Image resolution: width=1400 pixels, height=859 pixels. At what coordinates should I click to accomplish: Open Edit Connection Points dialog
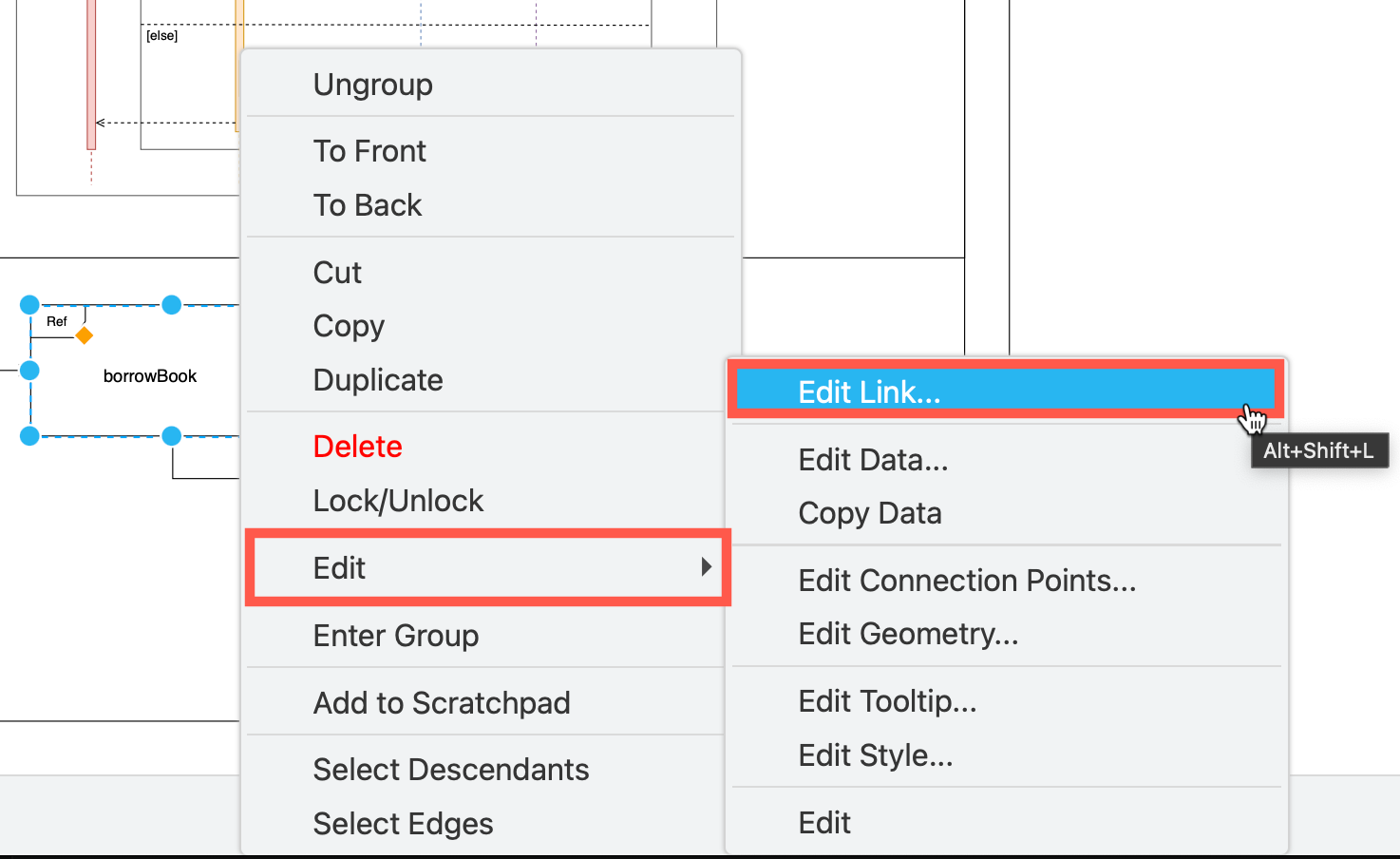click(x=967, y=580)
